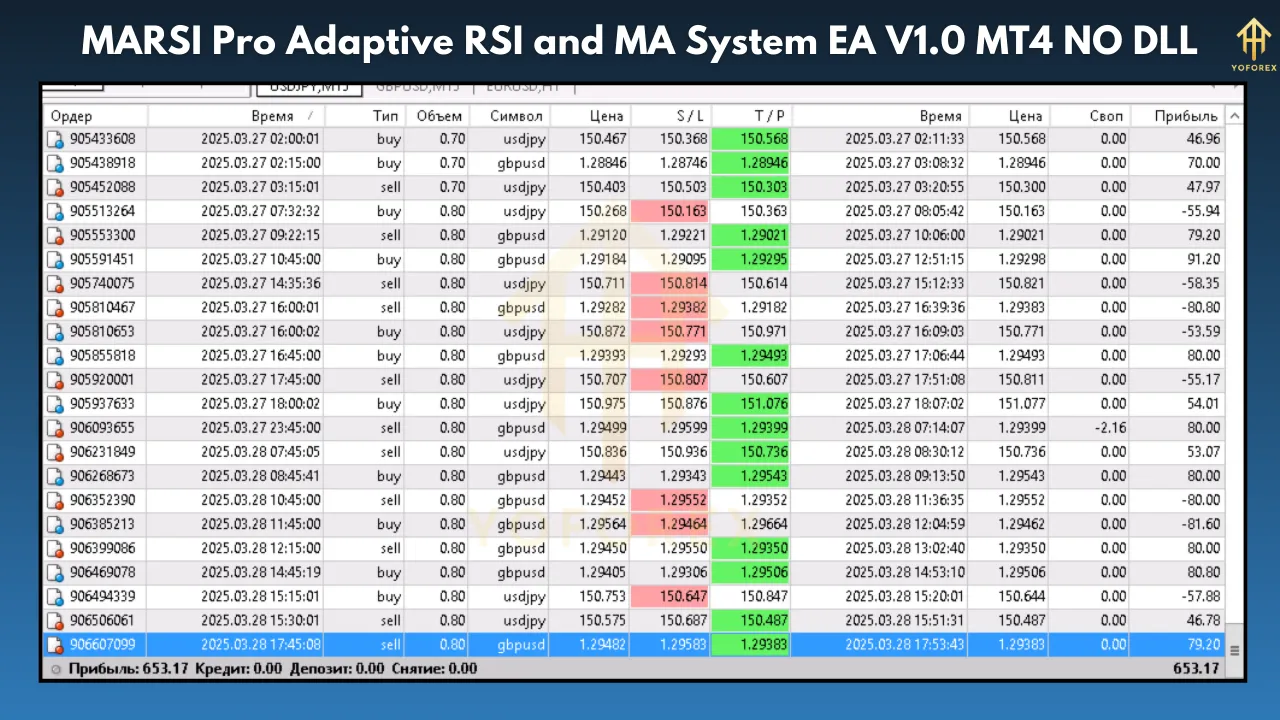
Task: Click the close time 2025.03.27 12:51:15
Action: 904,259
